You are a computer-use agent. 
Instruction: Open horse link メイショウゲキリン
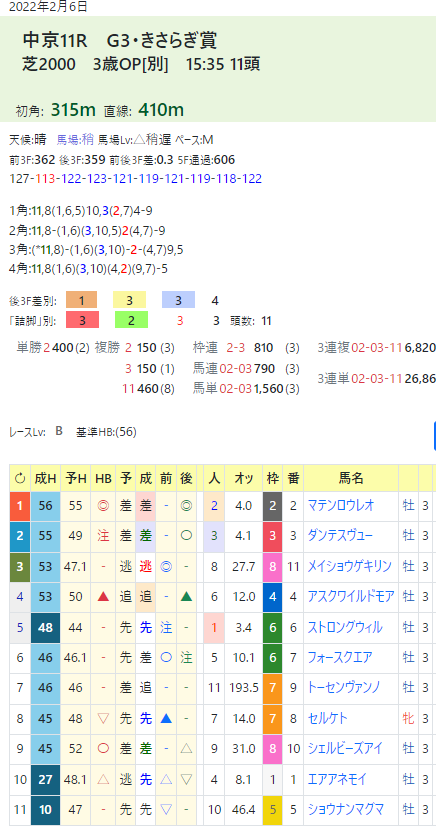tap(350, 566)
